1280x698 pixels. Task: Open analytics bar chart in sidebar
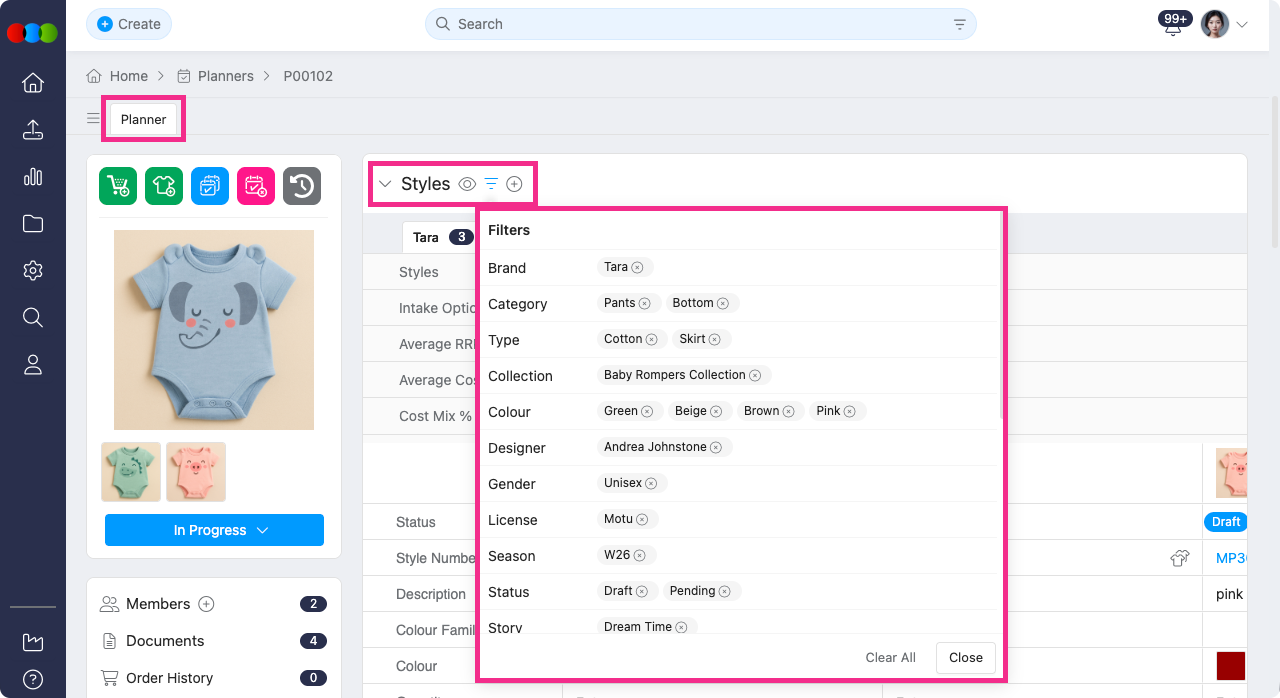(33, 177)
